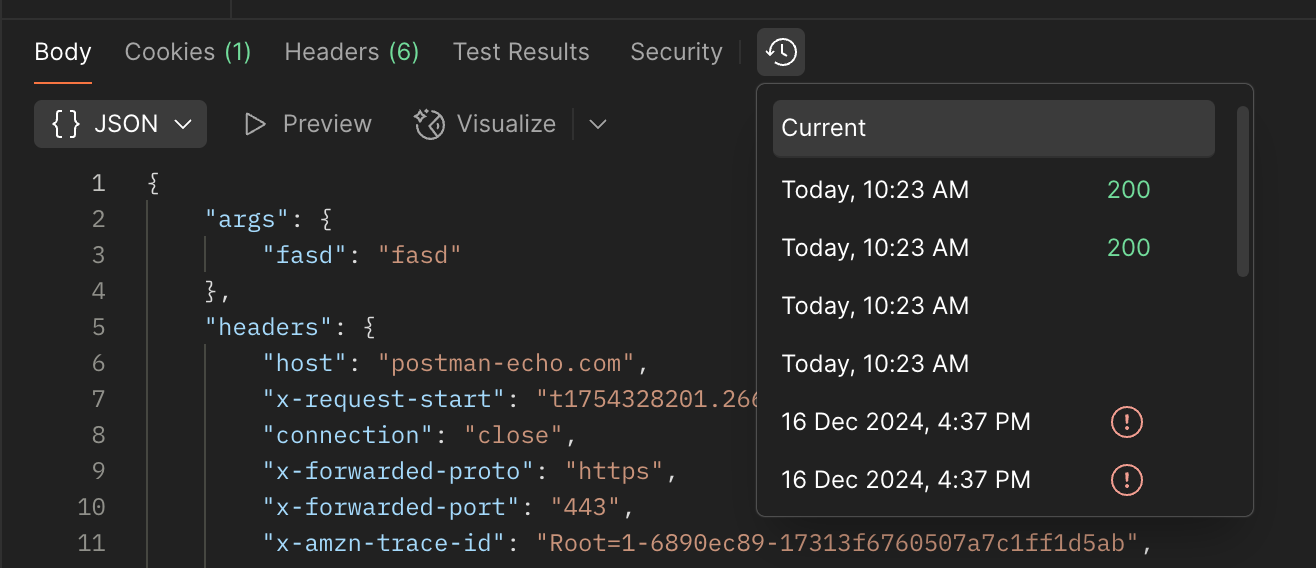1316x568 pixels.
Task: Click the Visualize icon
Action: click(x=430, y=124)
